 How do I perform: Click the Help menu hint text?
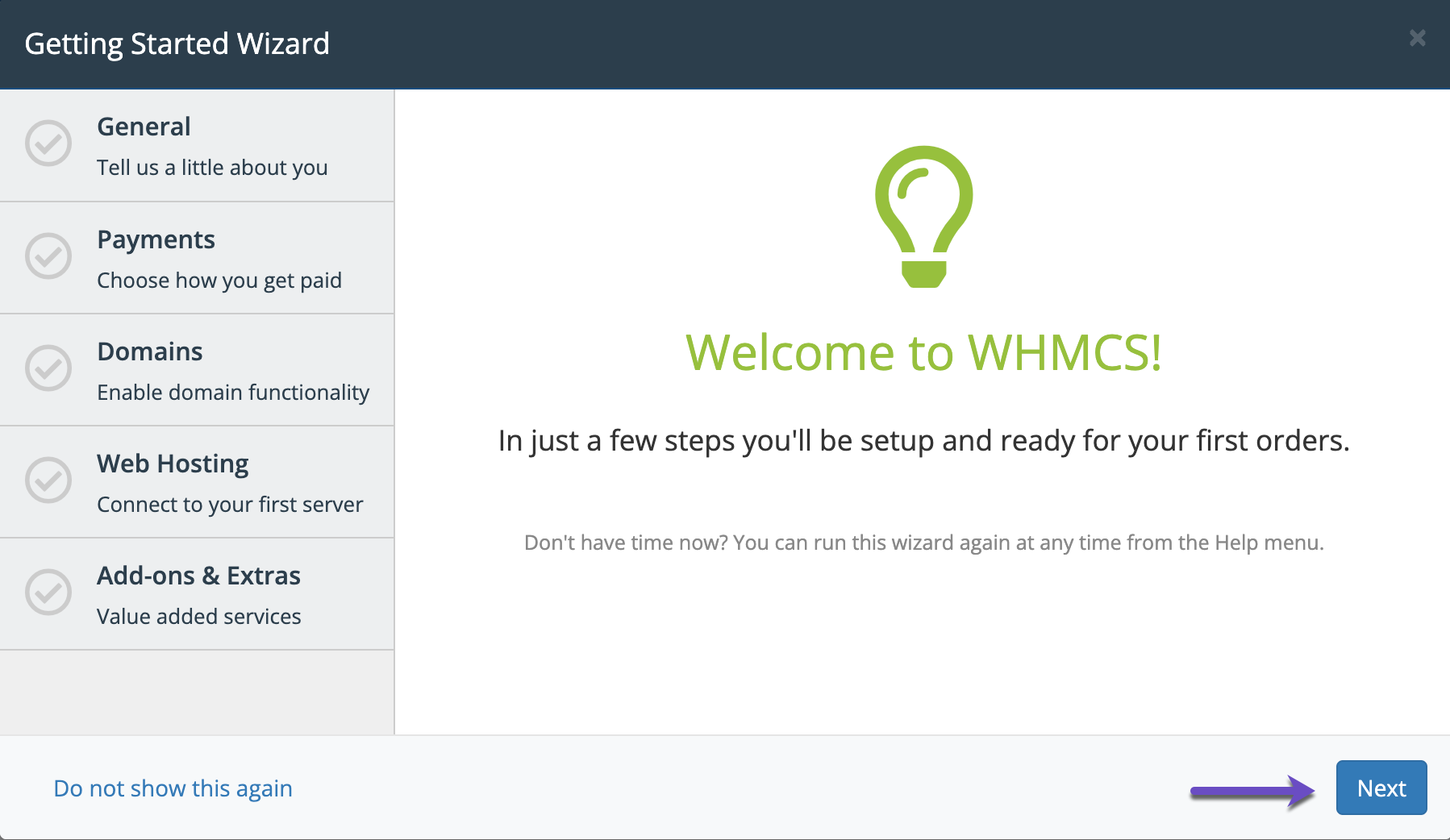pyautogui.click(x=923, y=543)
